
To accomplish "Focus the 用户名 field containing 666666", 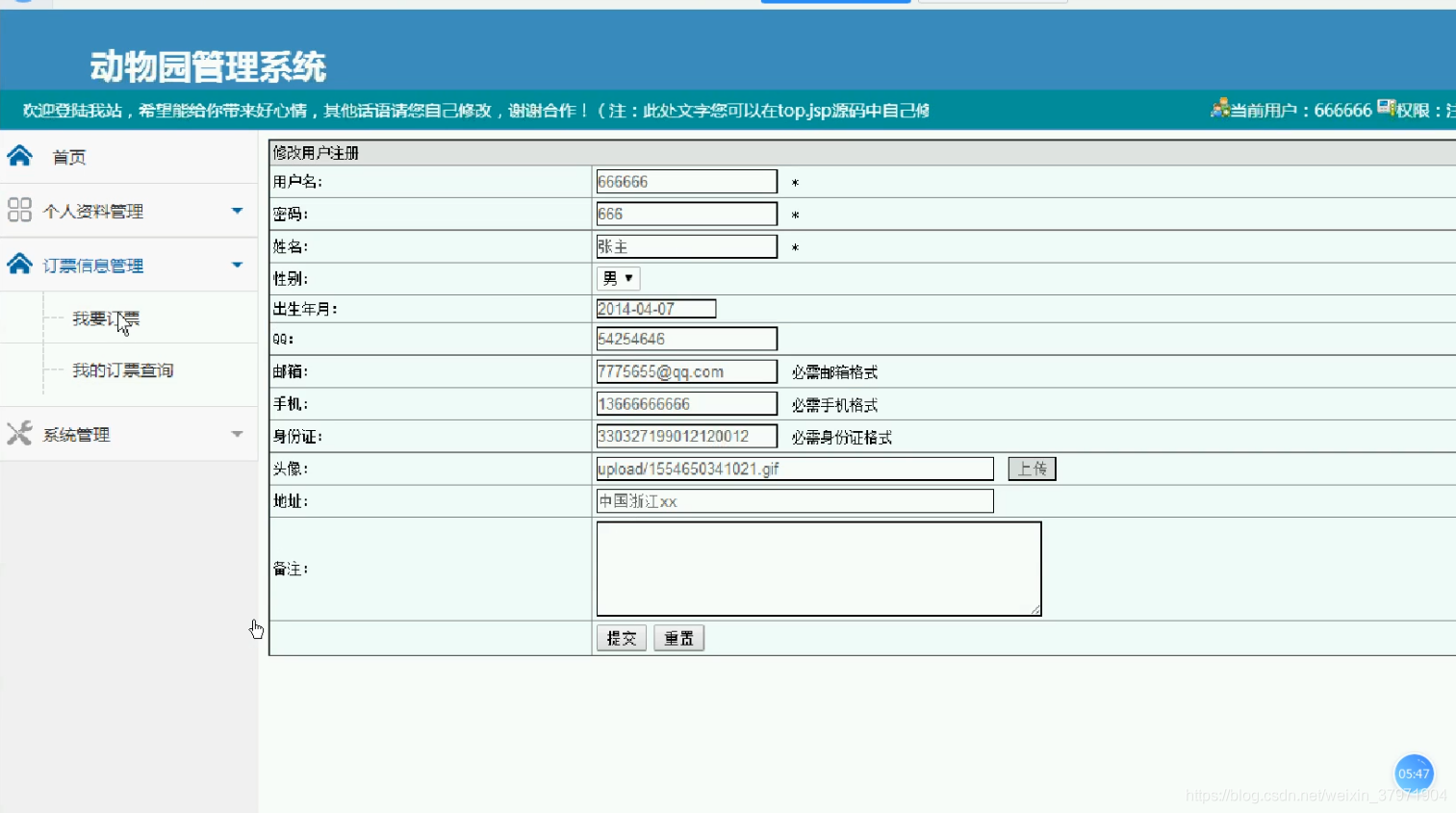I will [686, 182].
